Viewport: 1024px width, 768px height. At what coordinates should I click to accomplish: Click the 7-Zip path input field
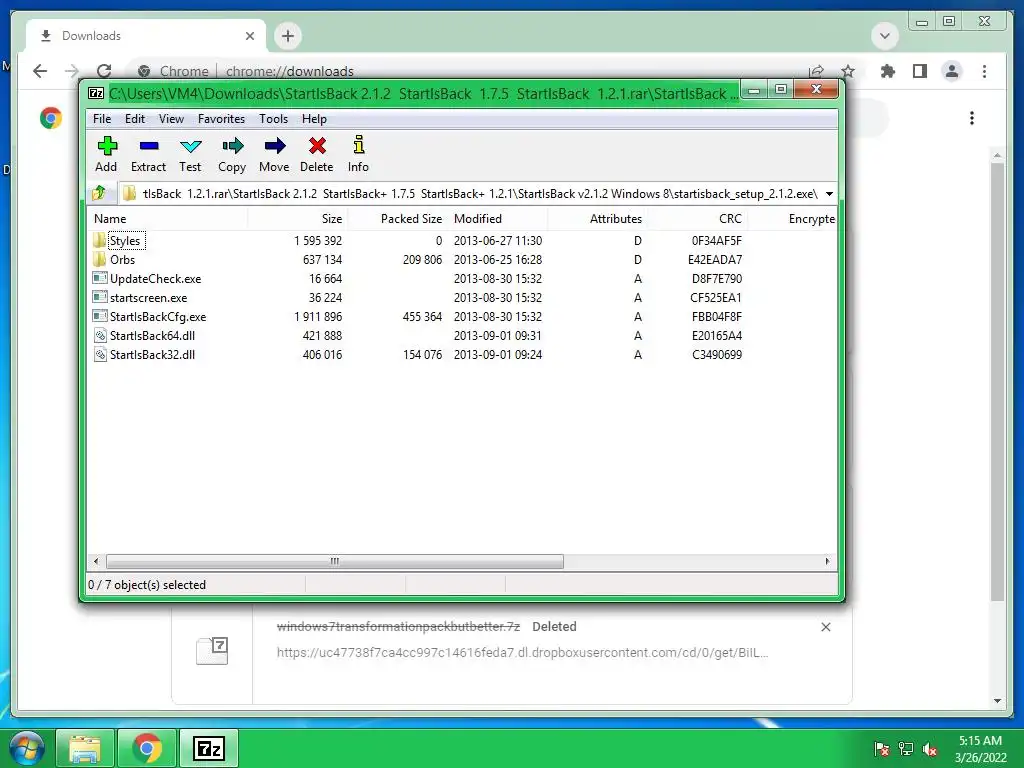pos(470,194)
